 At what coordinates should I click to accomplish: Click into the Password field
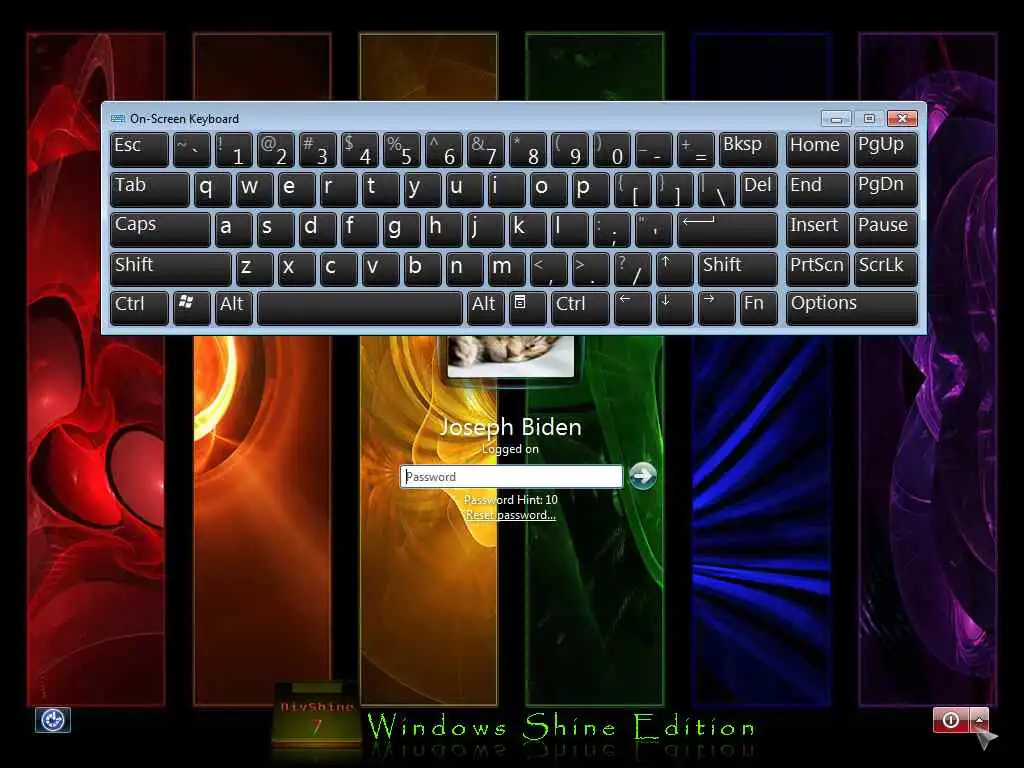[x=511, y=476]
